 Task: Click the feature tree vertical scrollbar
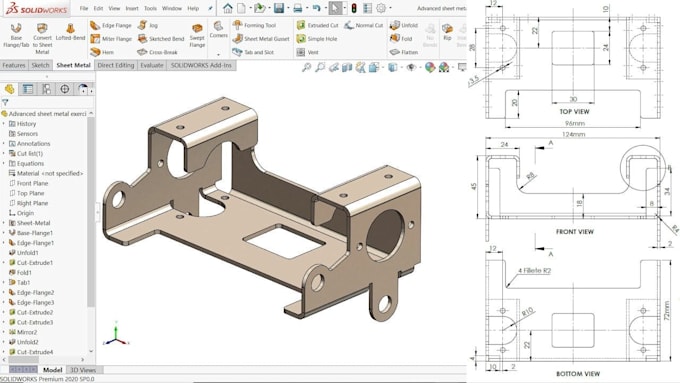pyautogui.click(x=91, y=208)
